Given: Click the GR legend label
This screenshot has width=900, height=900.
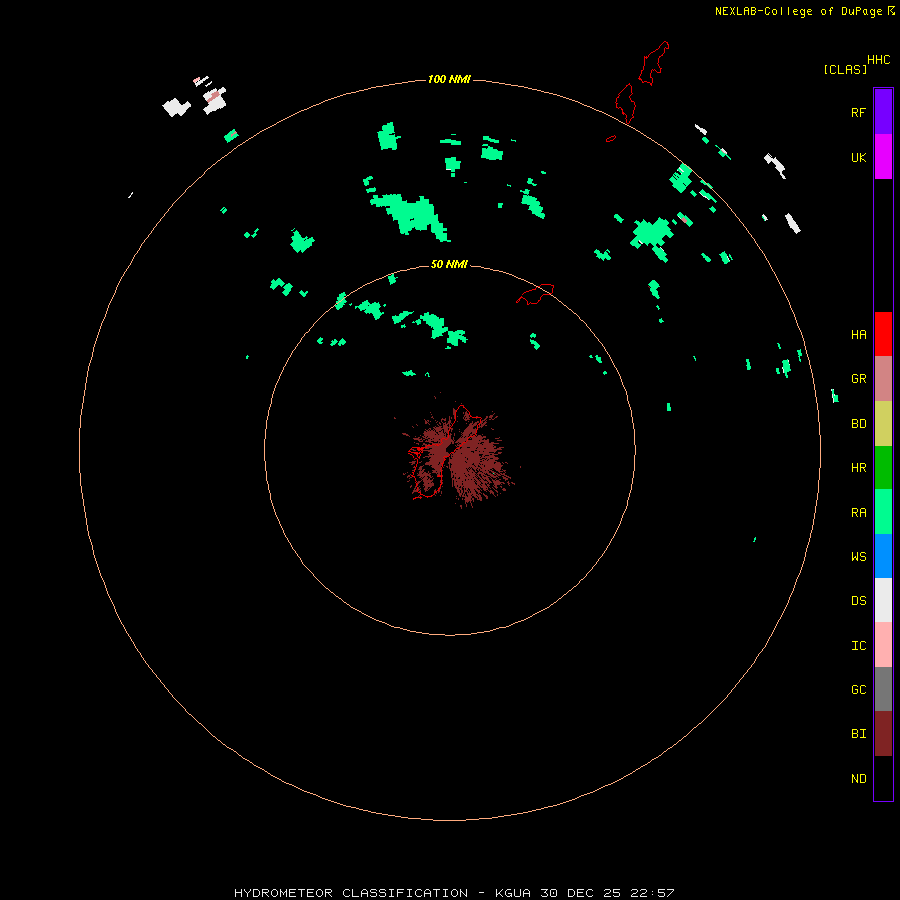Looking at the screenshot, I should click(x=858, y=379).
